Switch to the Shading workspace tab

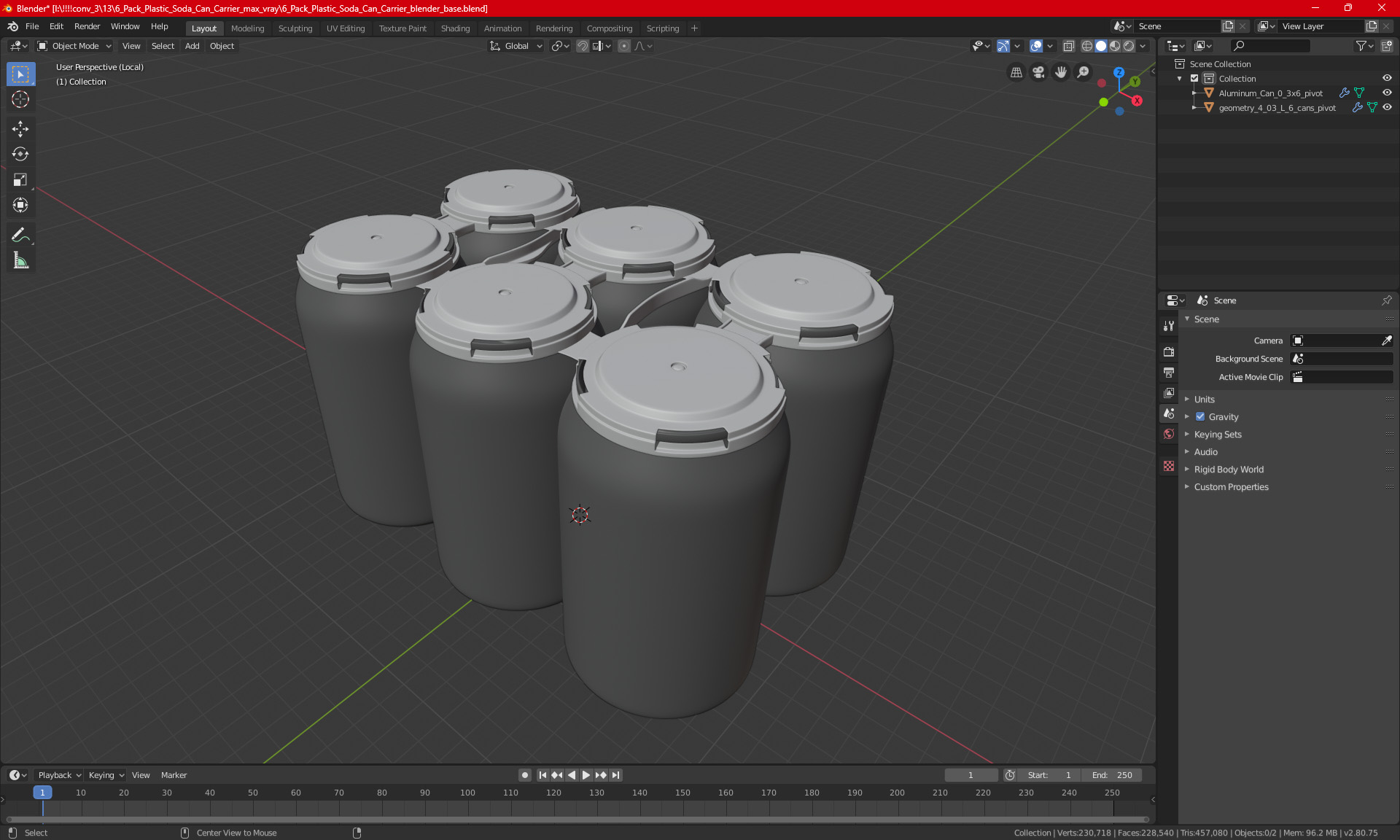click(455, 28)
